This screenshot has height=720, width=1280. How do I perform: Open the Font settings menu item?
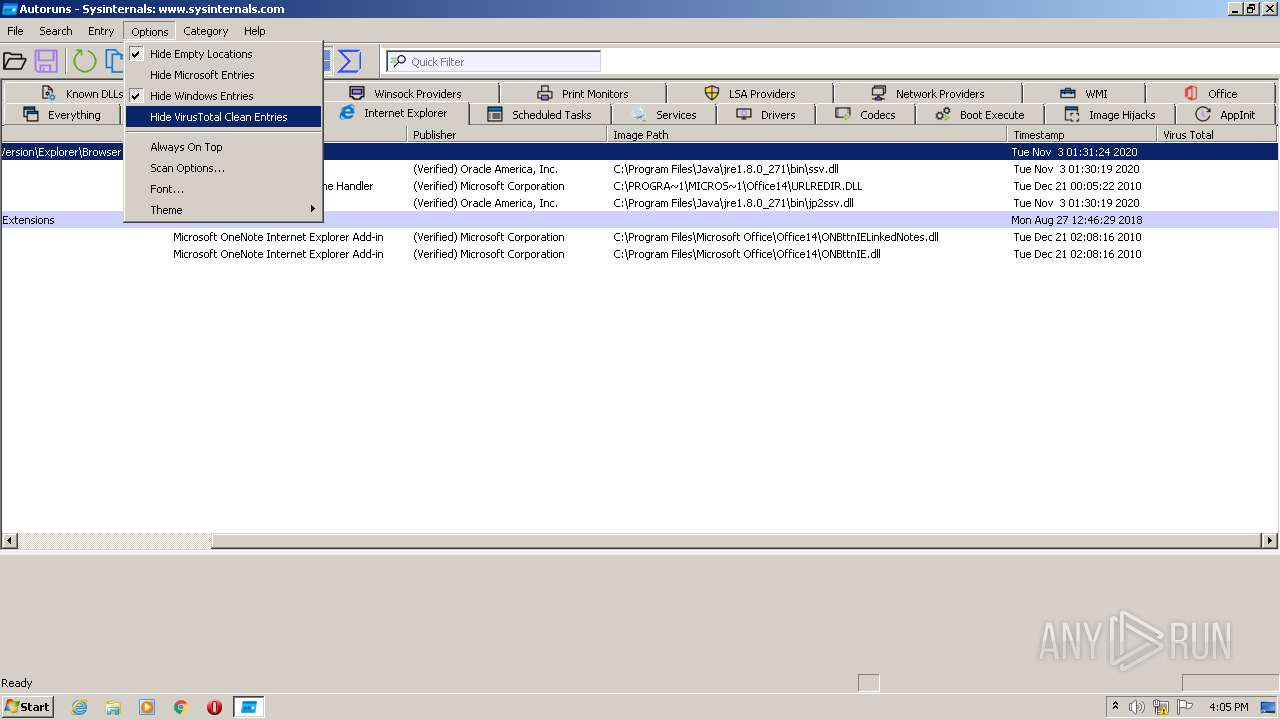(223, 189)
